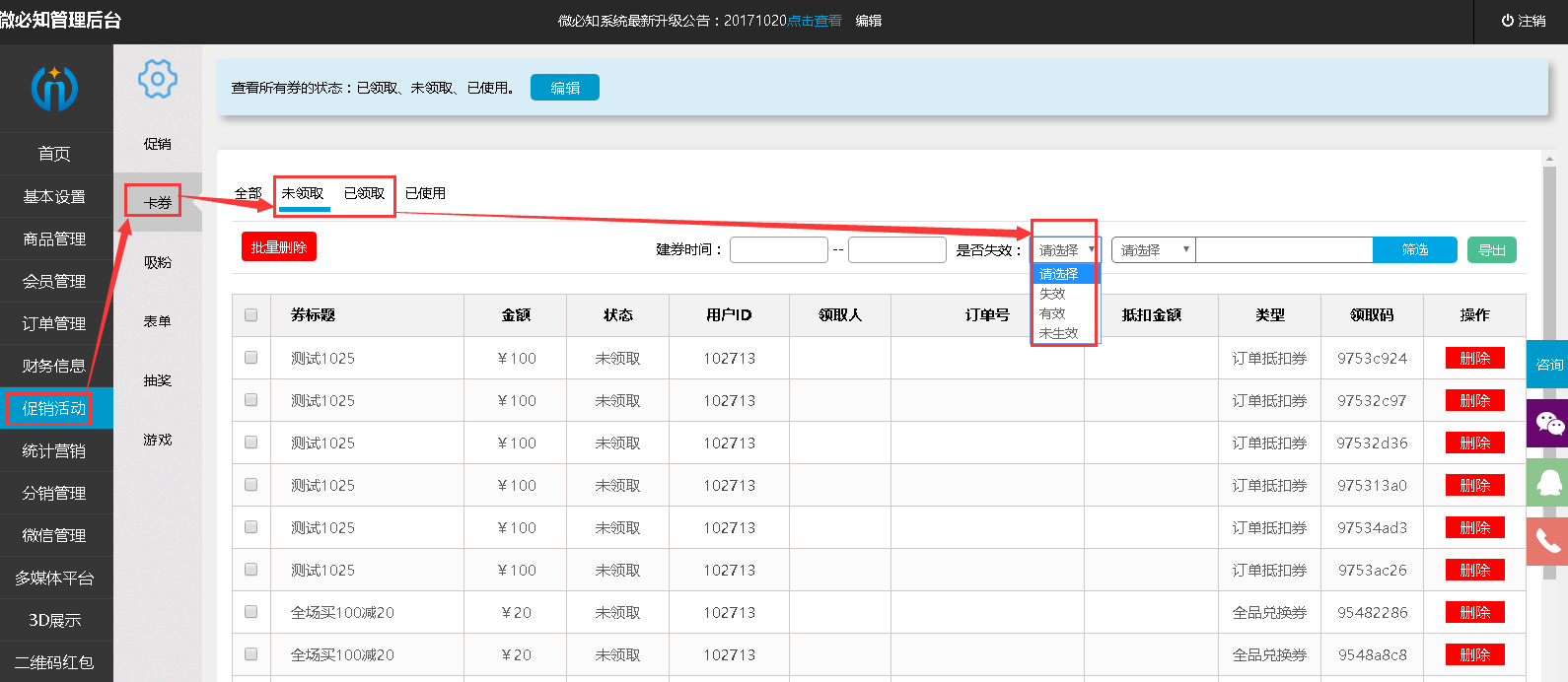1568x682 pixels.
Task: Check the first 全场买100减20 row checkbox
Action: point(251,612)
